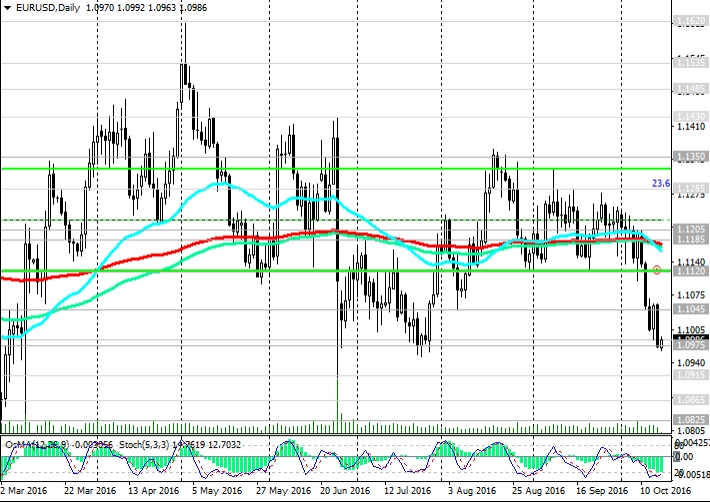Select the 1.1620 price level label

tap(690, 21)
